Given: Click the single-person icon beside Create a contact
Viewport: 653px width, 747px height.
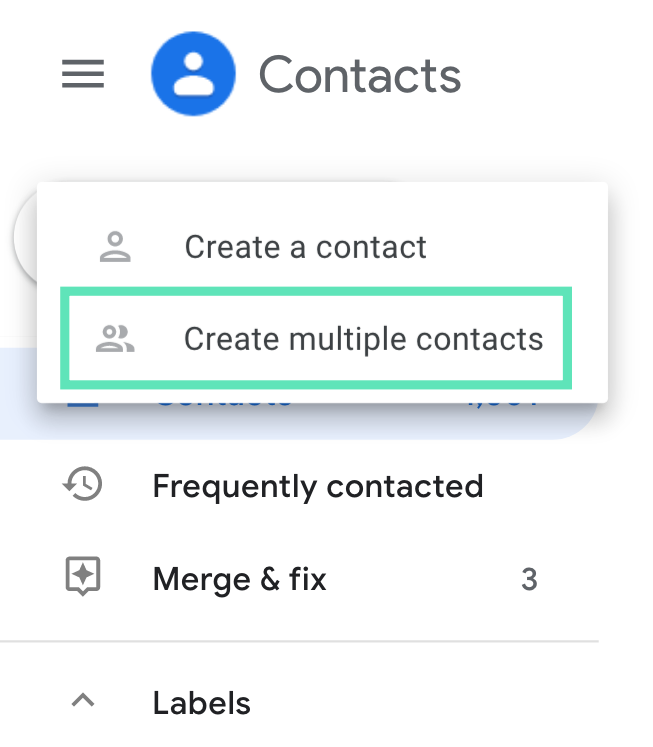Looking at the screenshot, I should 116,247.
